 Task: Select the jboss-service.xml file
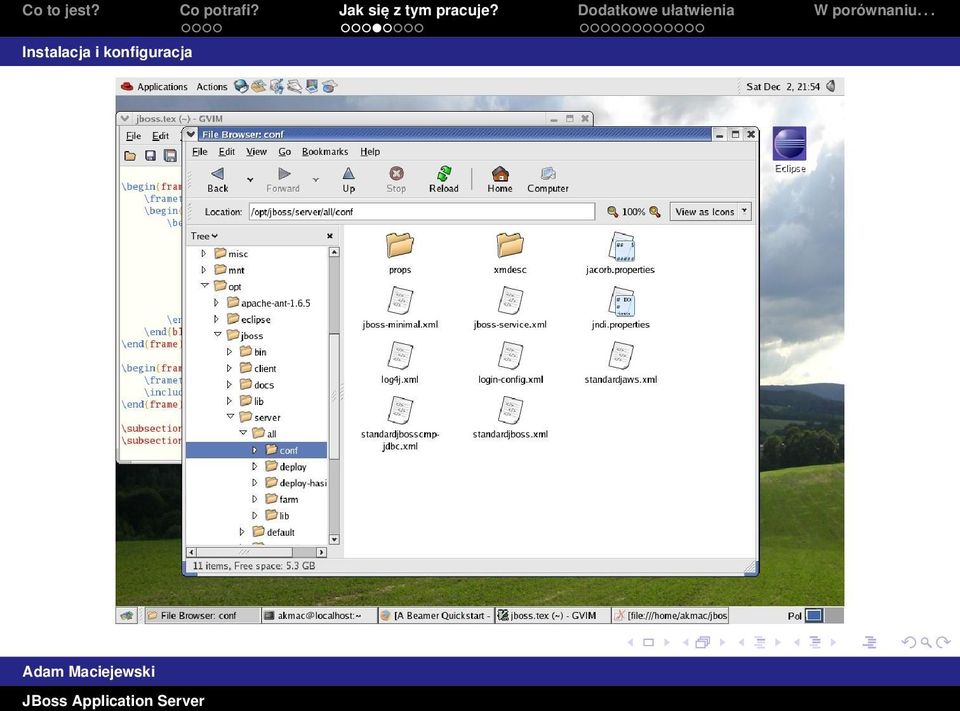click(x=510, y=308)
